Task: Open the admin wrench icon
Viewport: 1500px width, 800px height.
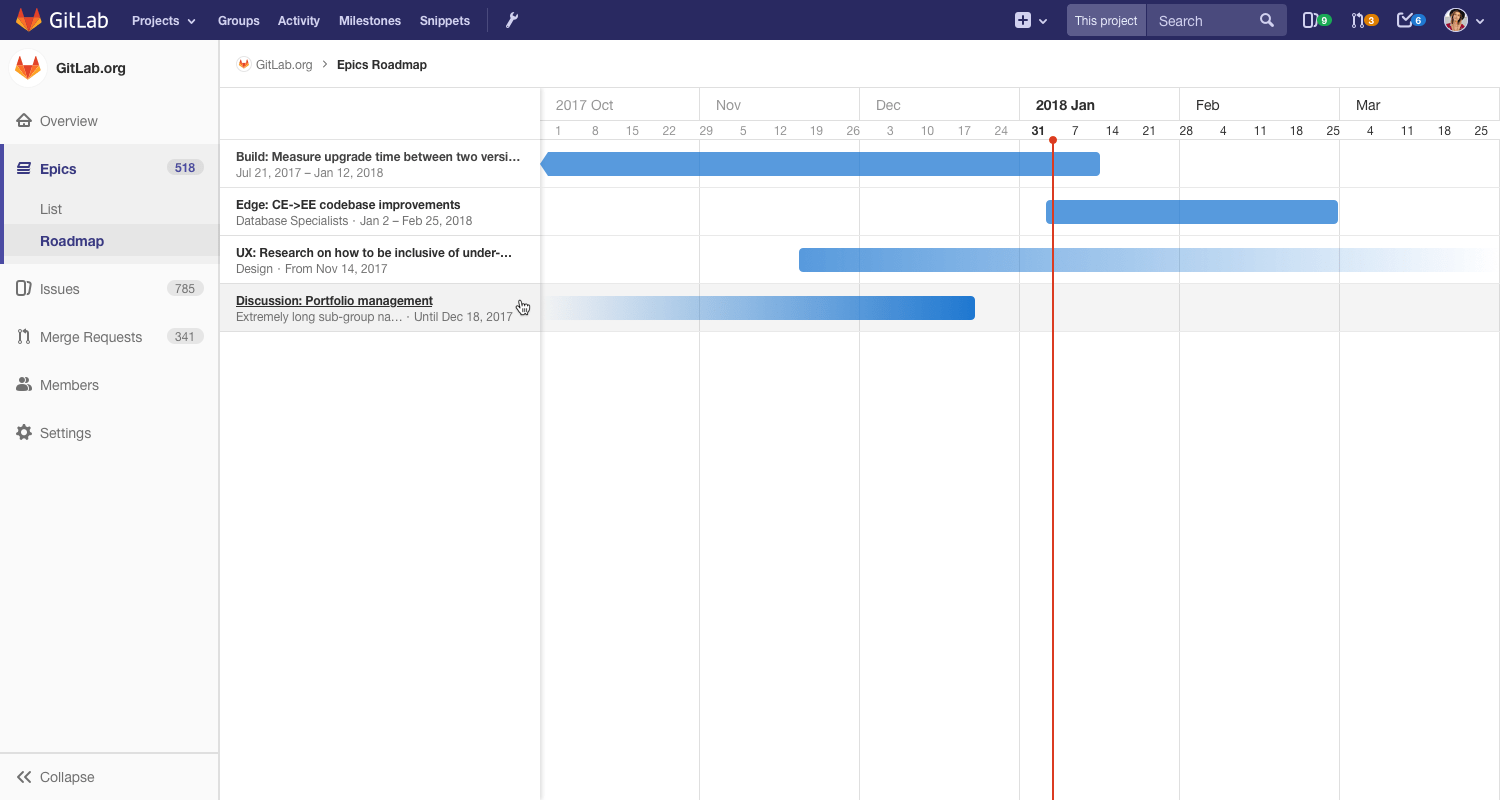Action: pos(512,20)
